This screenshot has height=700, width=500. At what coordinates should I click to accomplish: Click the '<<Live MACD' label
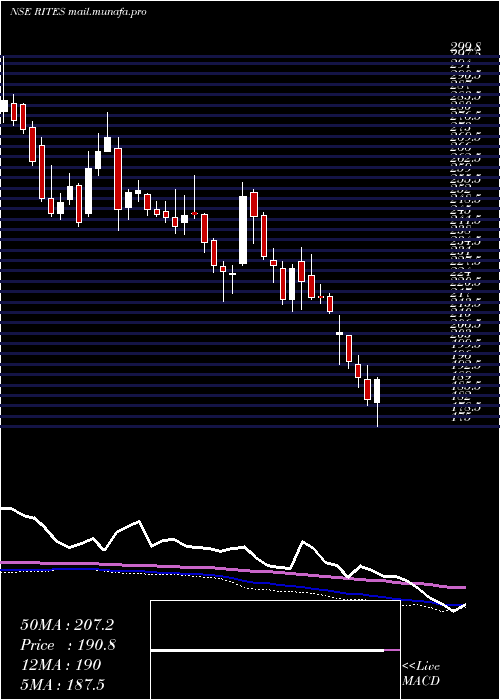pyautogui.click(x=421, y=674)
